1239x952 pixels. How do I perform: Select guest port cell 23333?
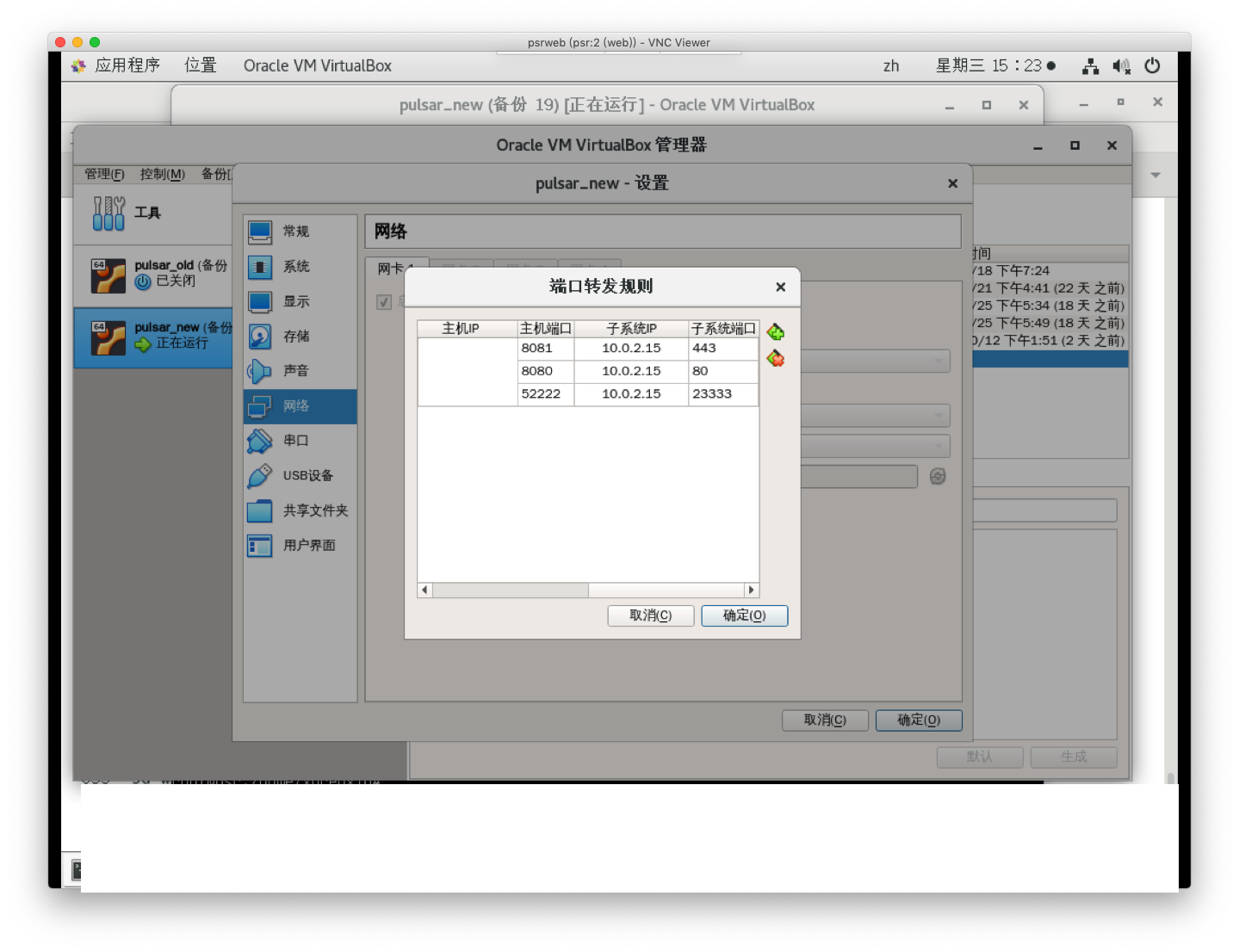723,394
